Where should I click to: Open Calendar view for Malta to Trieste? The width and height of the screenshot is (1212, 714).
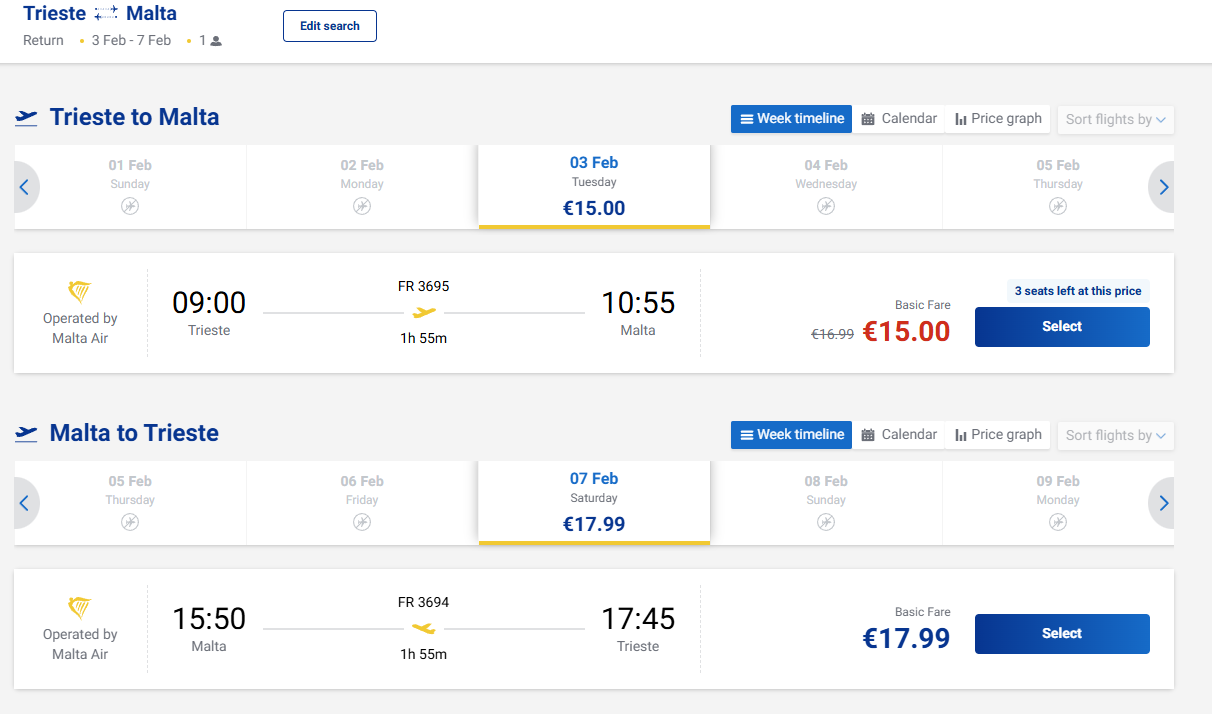(x=899, y=435)
